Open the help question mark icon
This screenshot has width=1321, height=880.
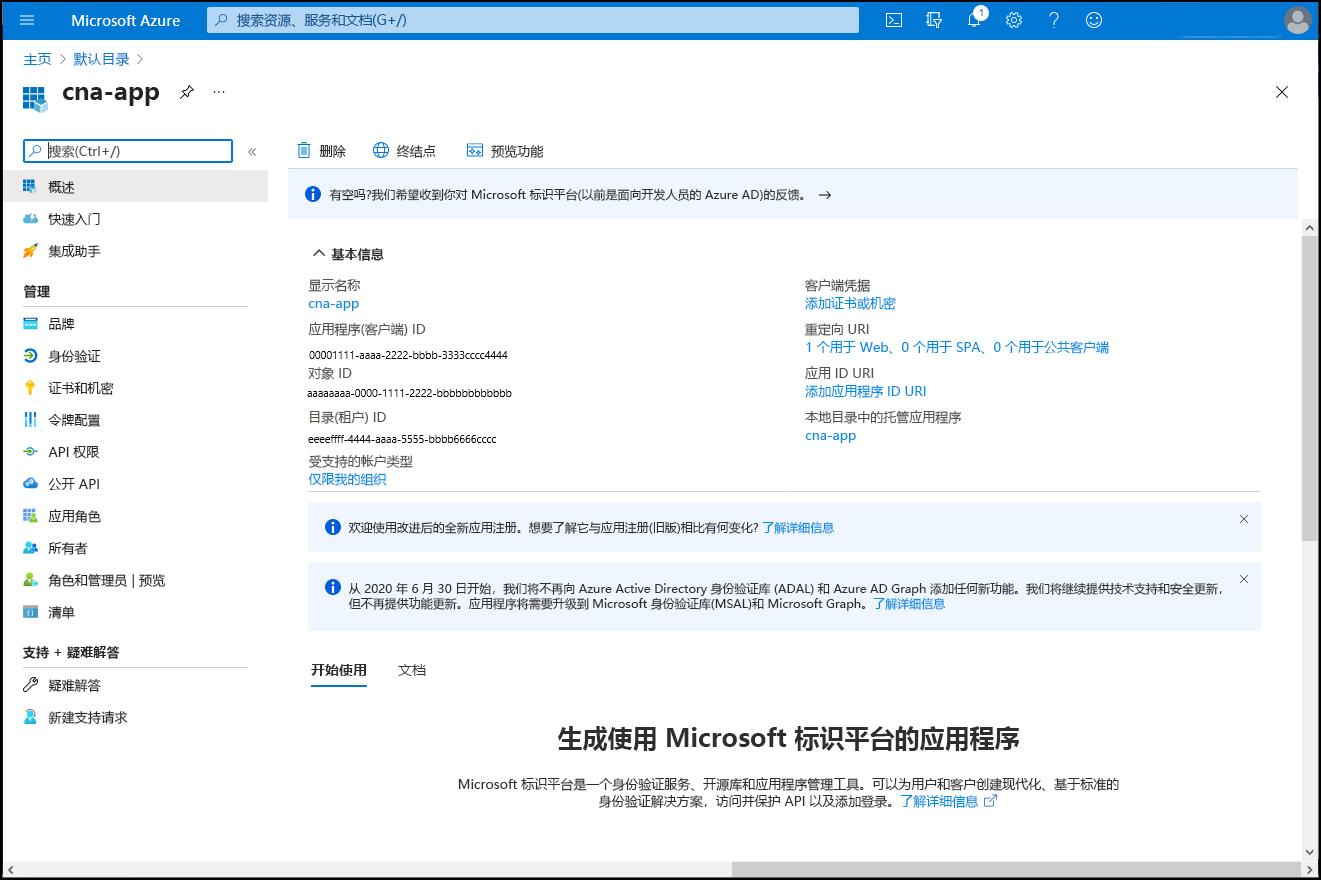[1054, 20]
